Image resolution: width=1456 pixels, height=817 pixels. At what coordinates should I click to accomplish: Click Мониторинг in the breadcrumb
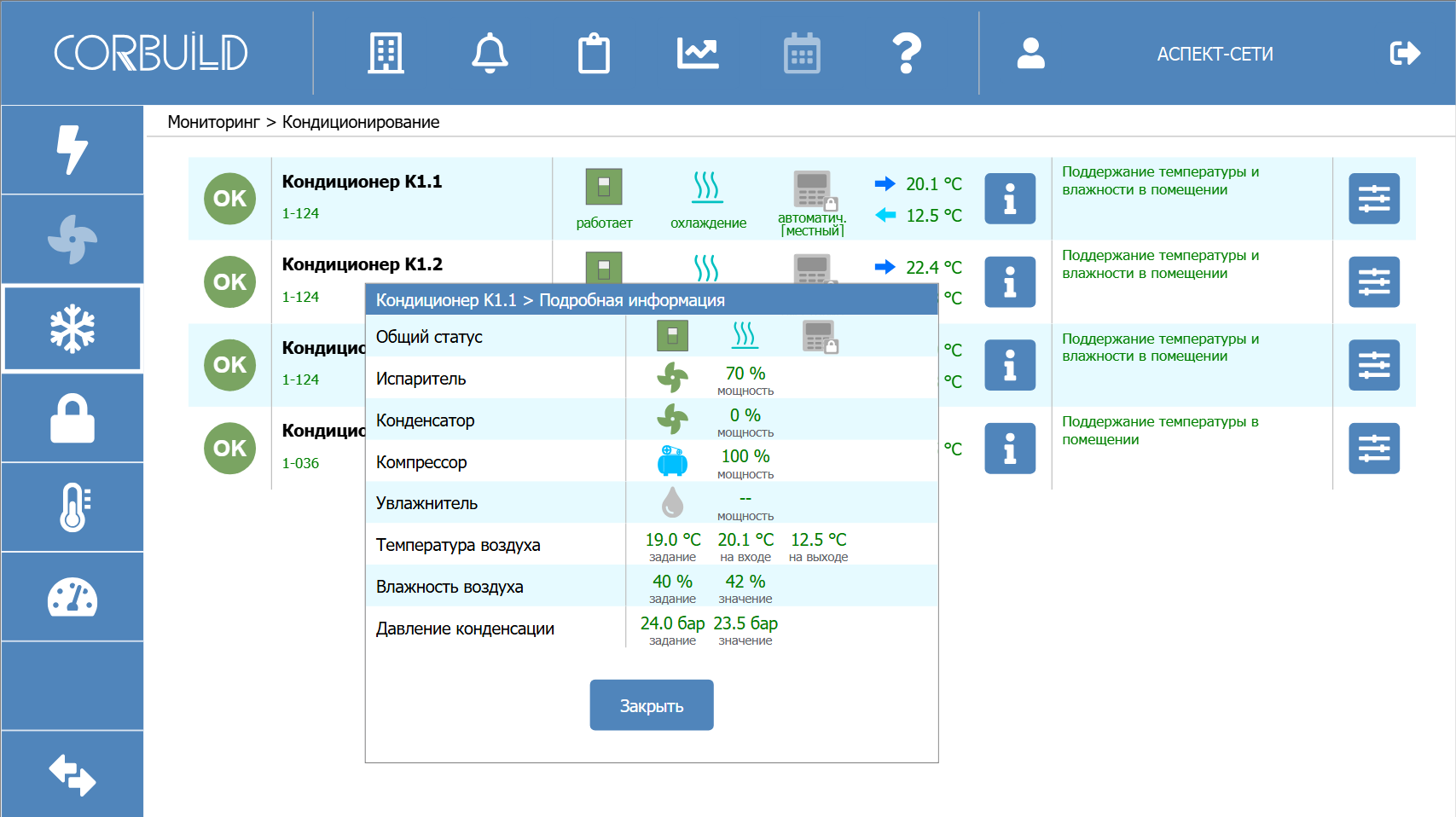tap(213, 122)
